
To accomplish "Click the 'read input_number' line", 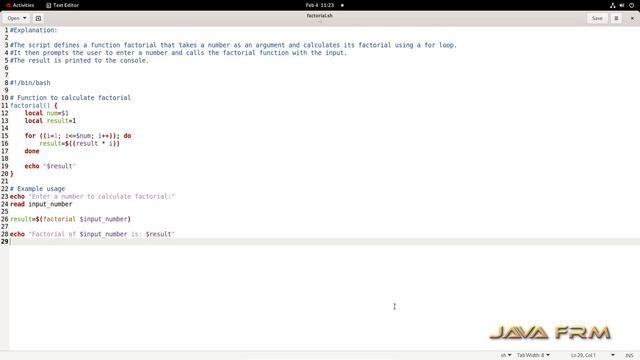I will point(41,204).
